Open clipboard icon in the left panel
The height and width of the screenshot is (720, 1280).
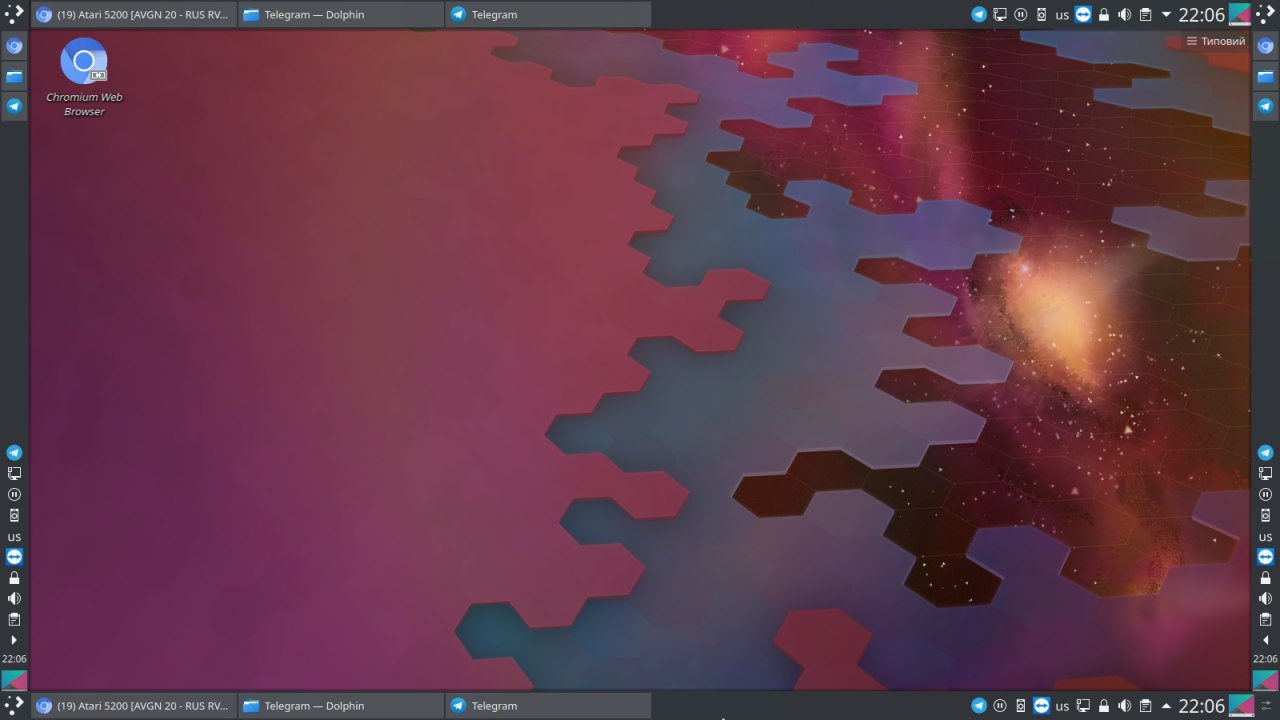(14, 620)
